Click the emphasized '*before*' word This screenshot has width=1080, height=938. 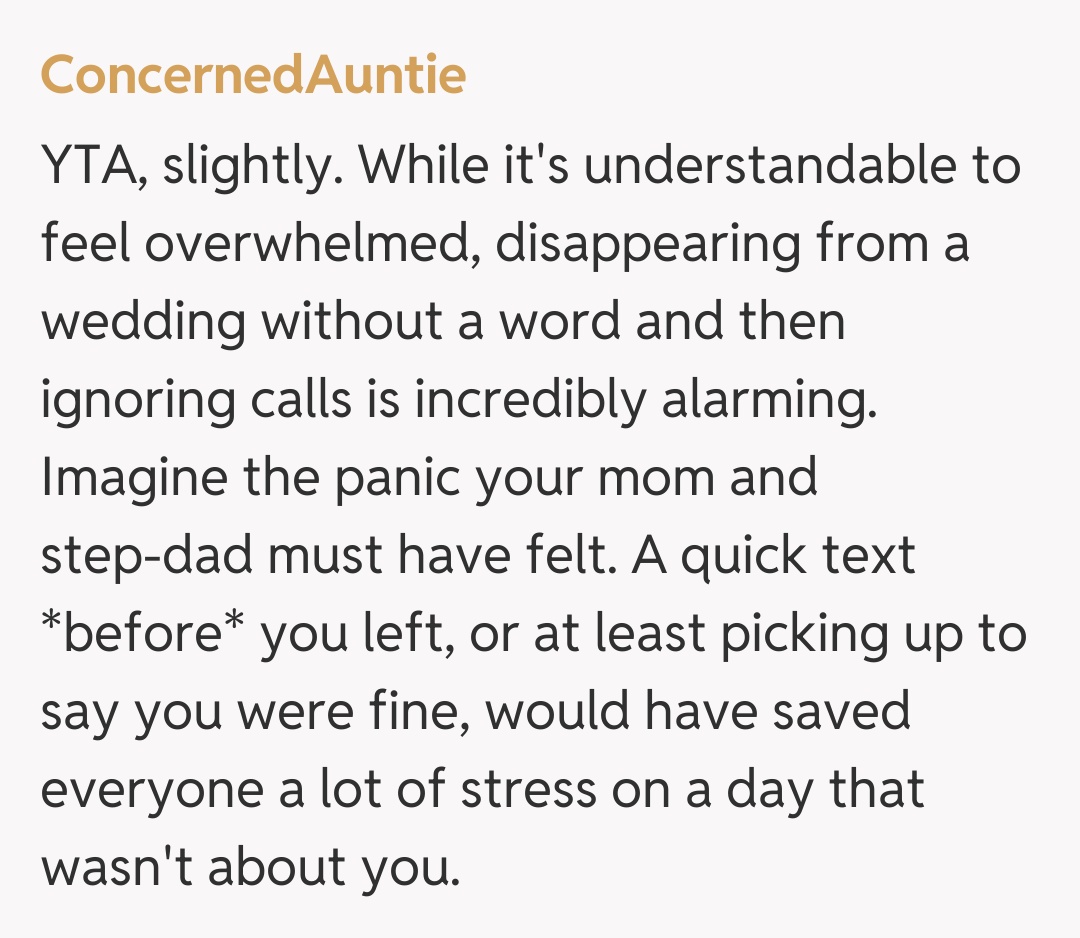click(142, 633)
